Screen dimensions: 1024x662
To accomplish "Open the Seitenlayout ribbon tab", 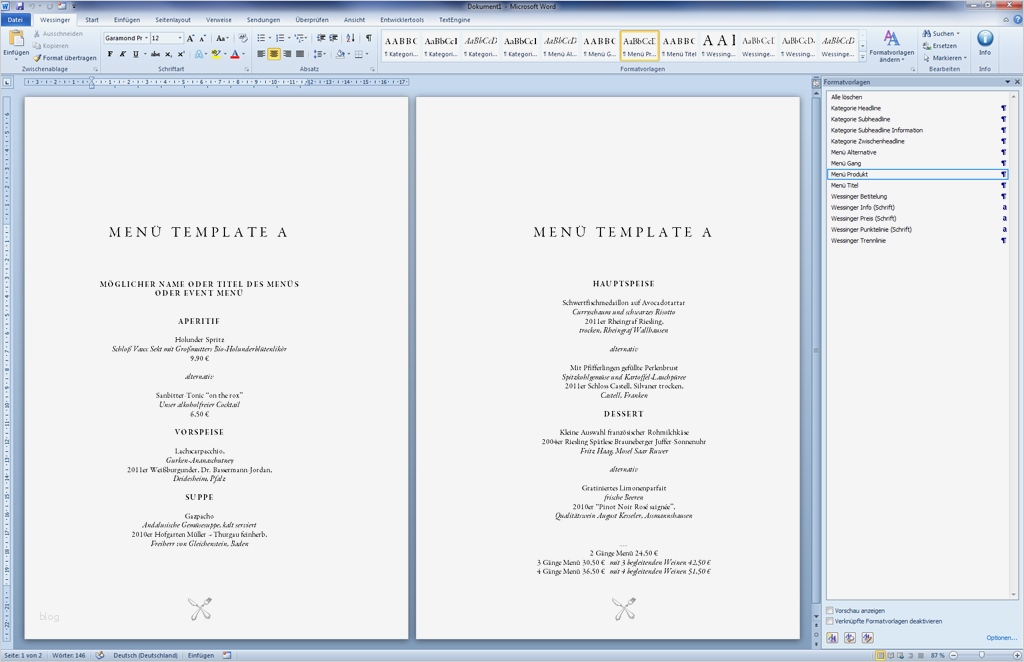I will tap(173, 19).
